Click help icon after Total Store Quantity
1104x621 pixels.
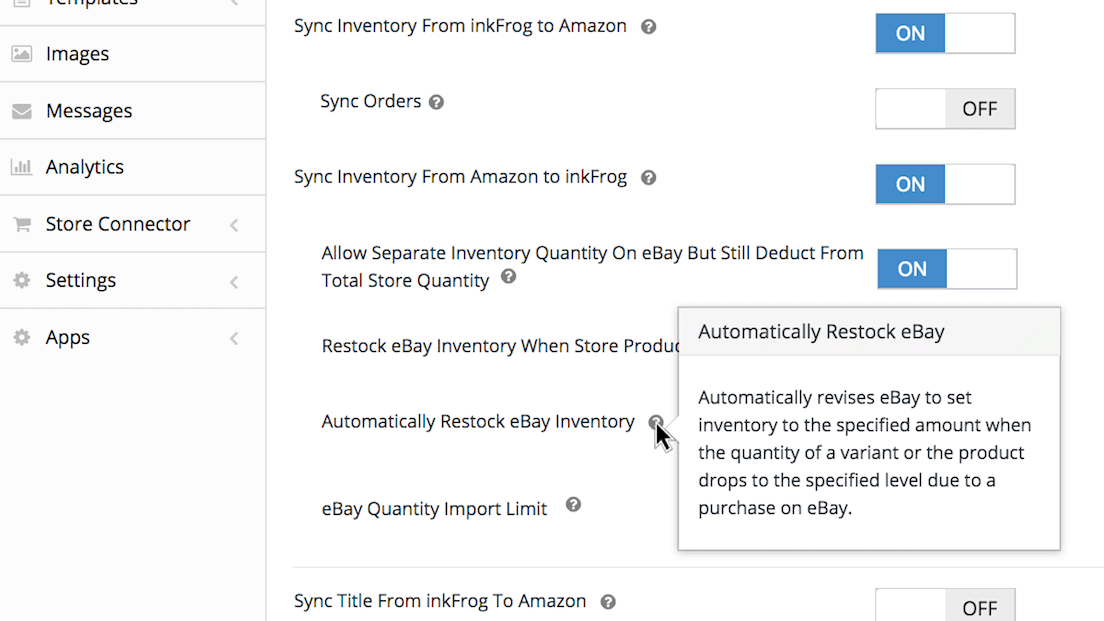click(508, 277)
